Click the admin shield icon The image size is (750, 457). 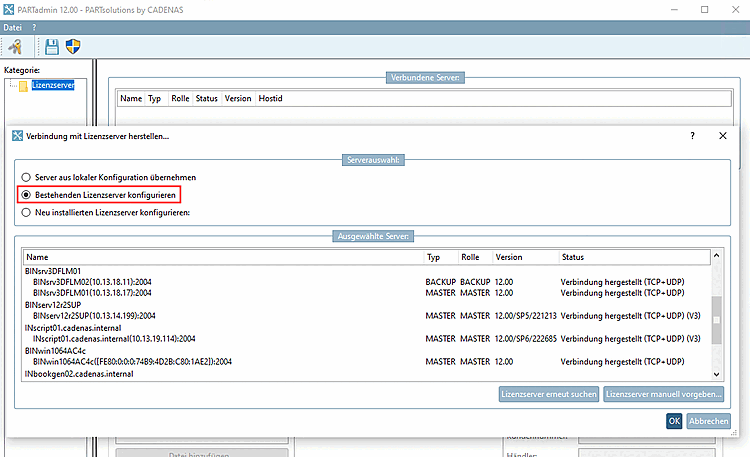(x=73, y=46)
